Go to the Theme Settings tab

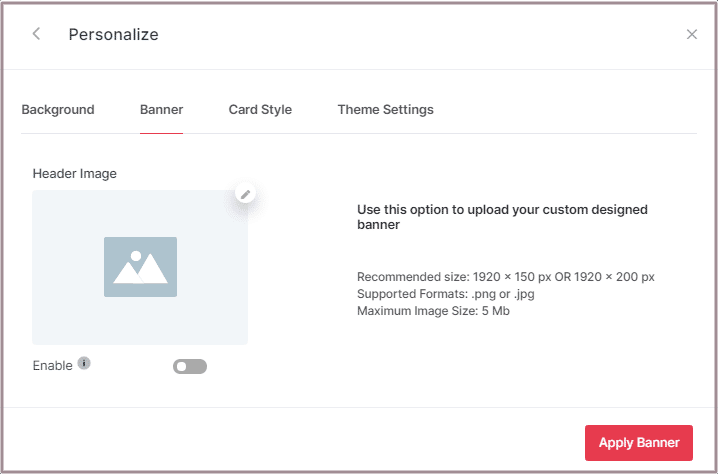pyautogui.click(x=385, y=110)
